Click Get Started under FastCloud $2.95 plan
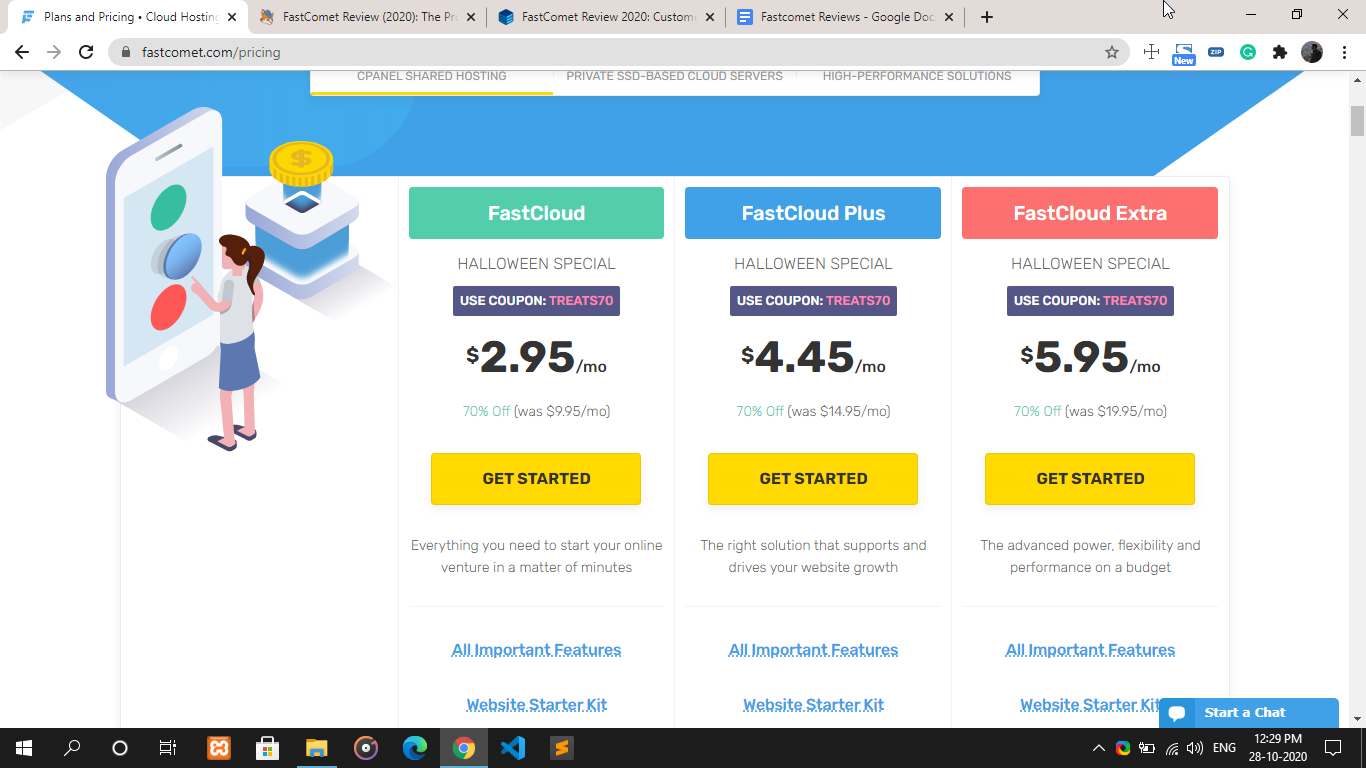 (x=536, y=479)
